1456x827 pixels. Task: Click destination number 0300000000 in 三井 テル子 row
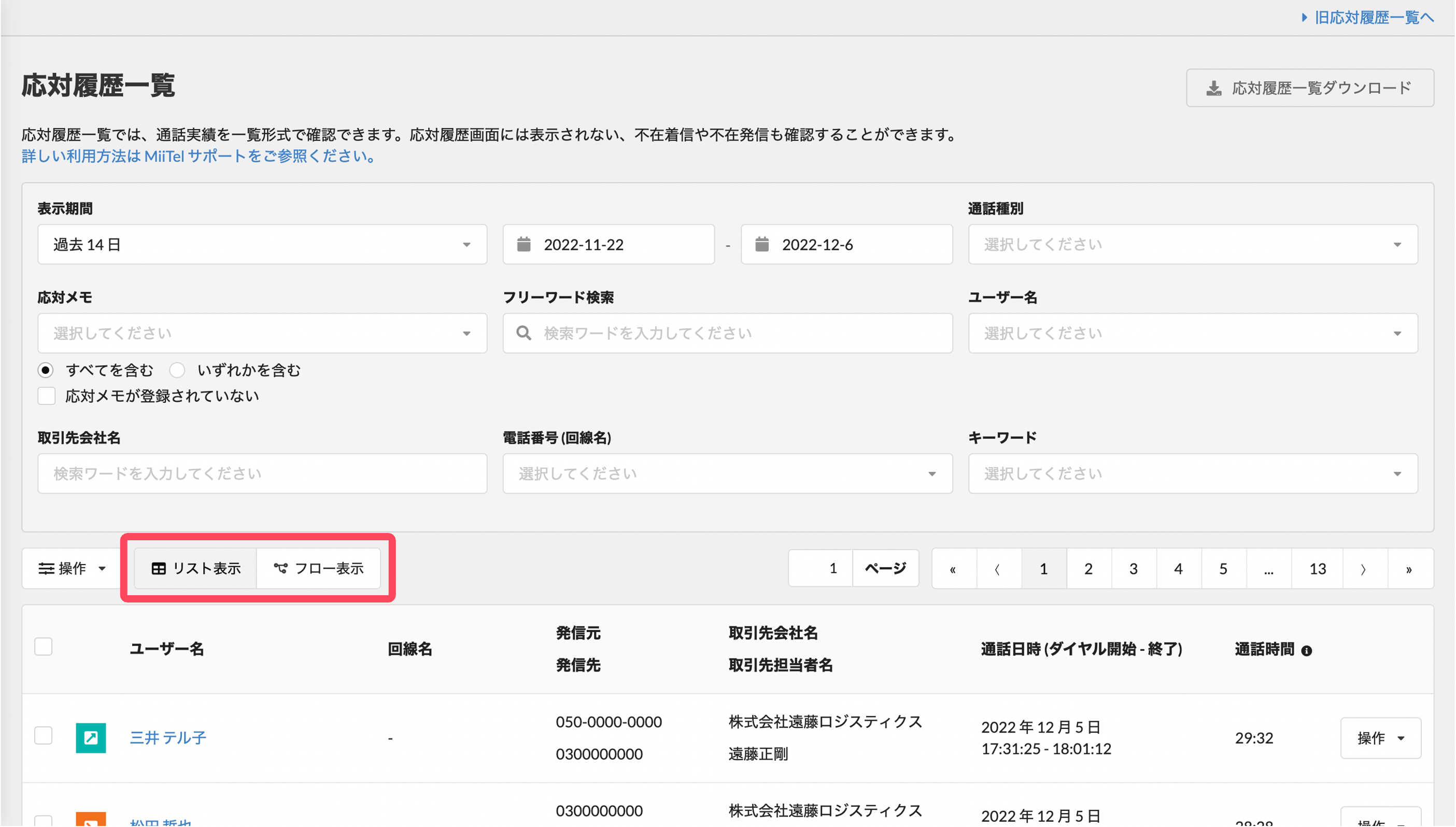pyautogui.click(x=599, y=754)
